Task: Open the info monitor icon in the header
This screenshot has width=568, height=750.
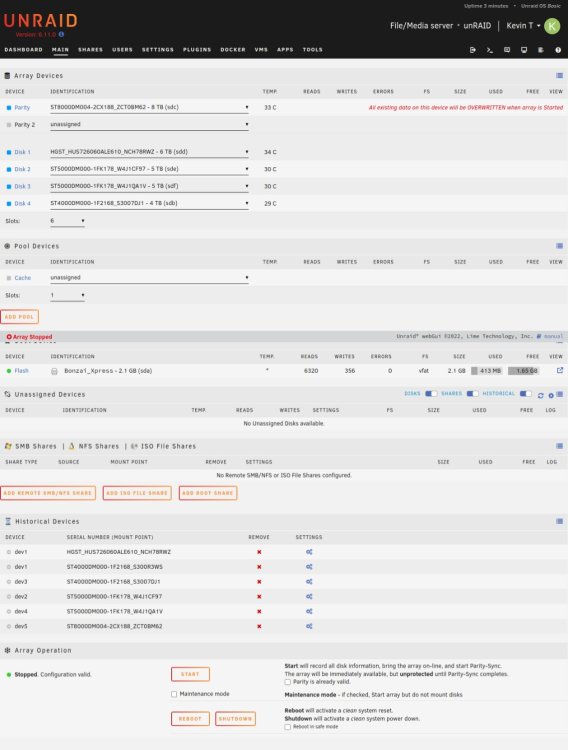Action: 524,50
